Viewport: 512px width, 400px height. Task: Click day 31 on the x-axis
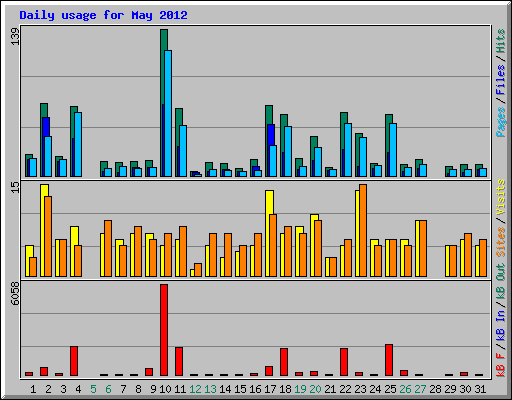pos(480,389)
